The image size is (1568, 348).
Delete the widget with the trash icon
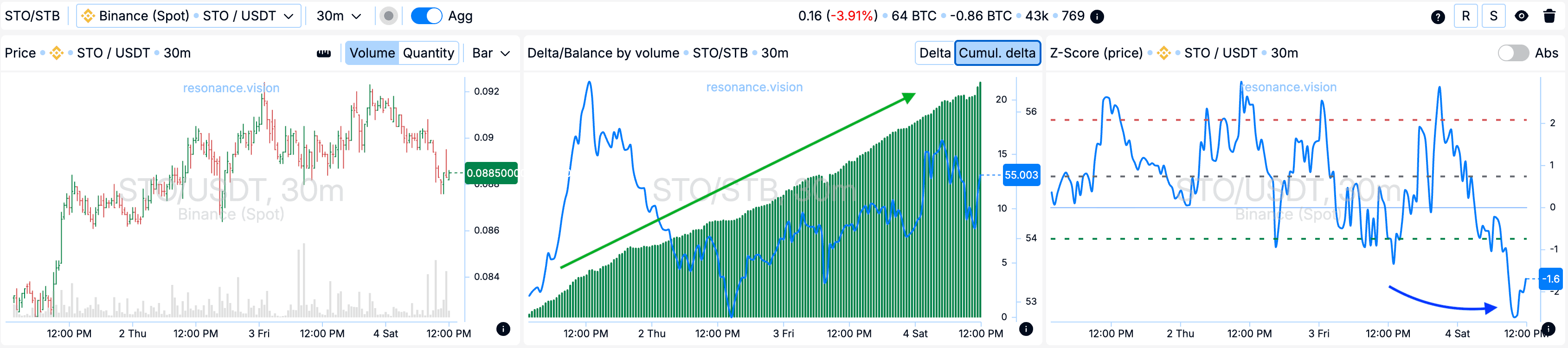(x=1549, y=16)
